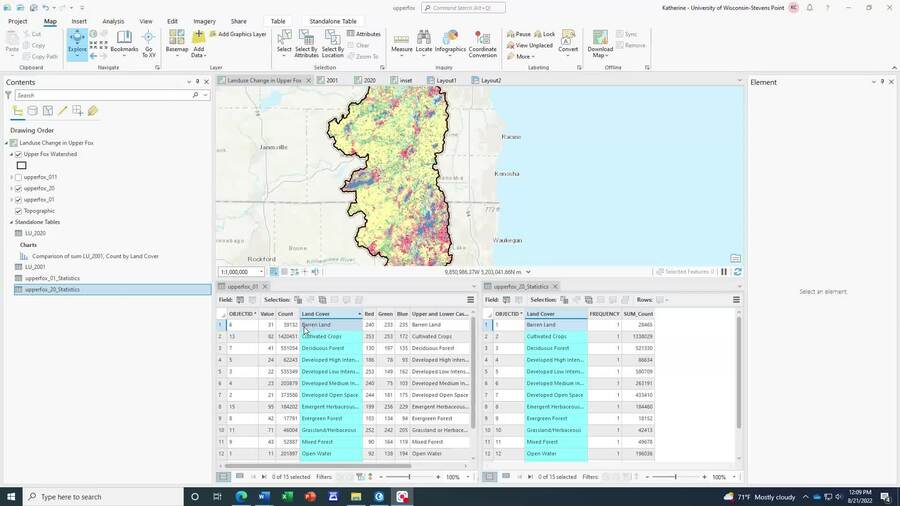Click the View Unplaced button

point(530,45)
